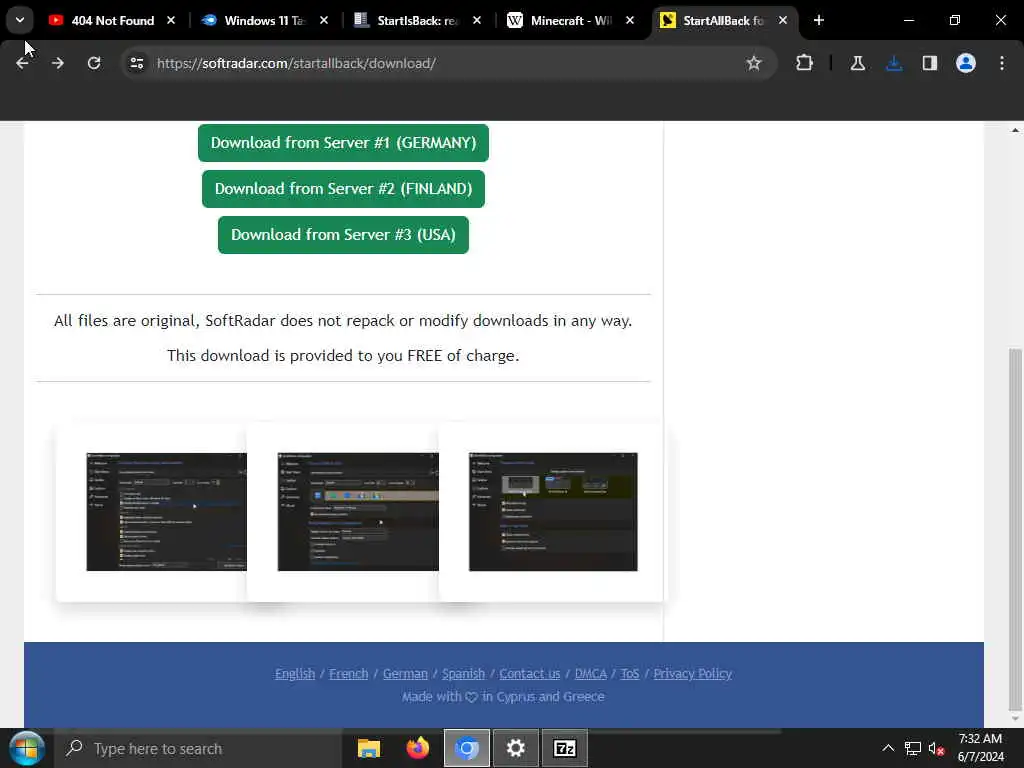
Task: Switch site language to English
Action: [295, 673]
